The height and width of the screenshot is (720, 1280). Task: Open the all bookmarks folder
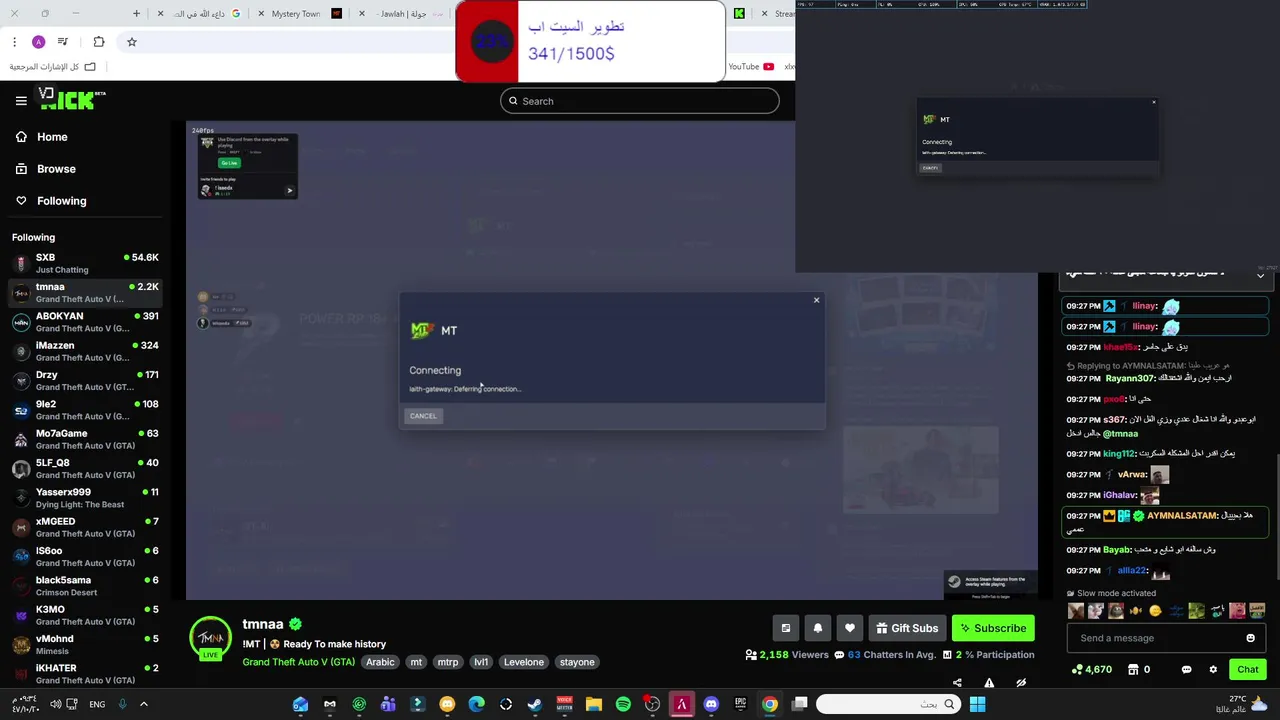coord(53,67)
